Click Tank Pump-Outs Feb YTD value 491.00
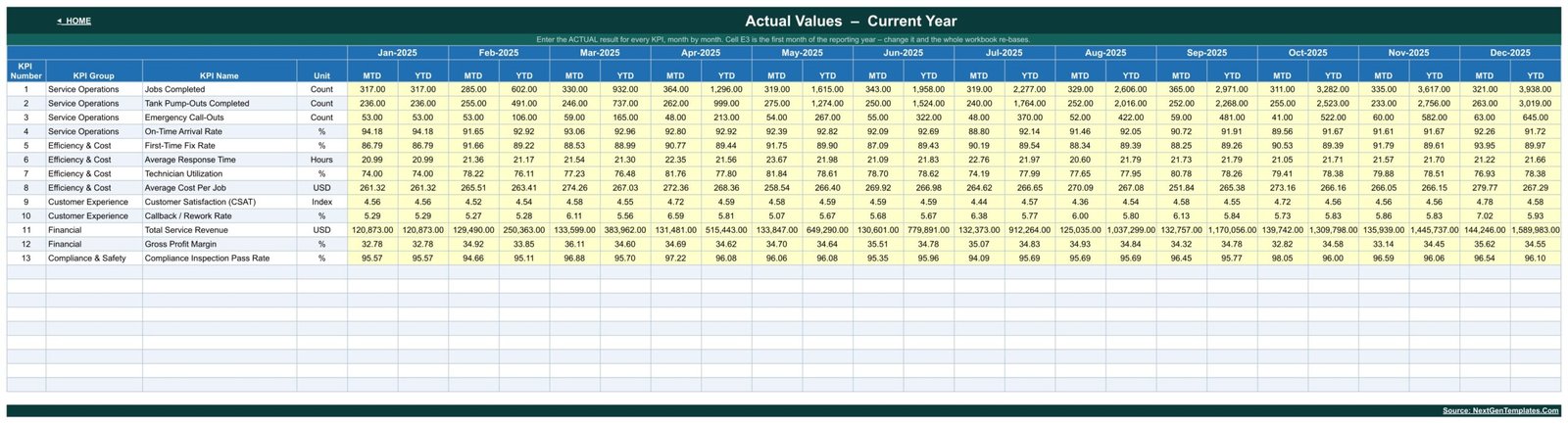 tap(524, 103)
